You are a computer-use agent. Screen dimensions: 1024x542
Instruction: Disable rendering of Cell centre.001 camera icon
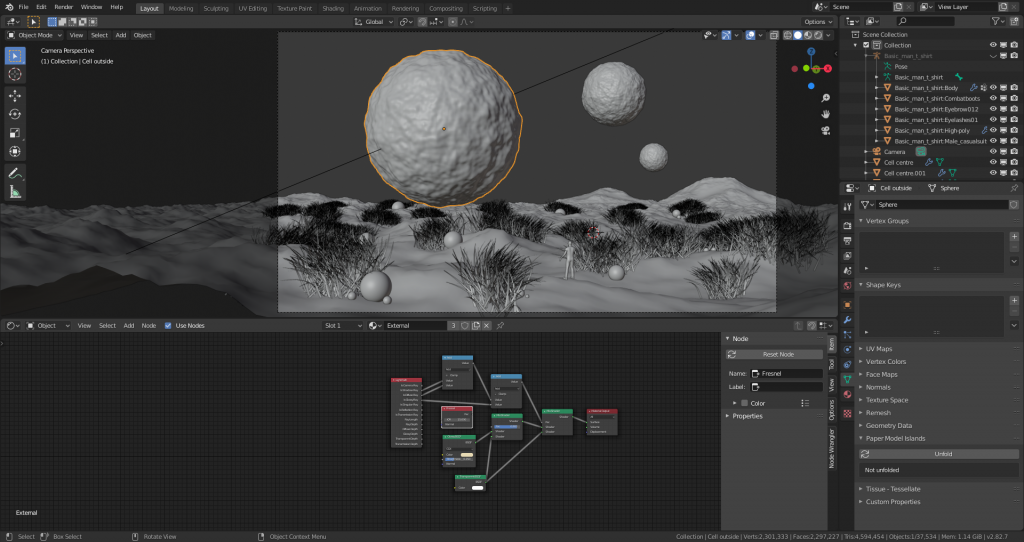pos(1014,173)
